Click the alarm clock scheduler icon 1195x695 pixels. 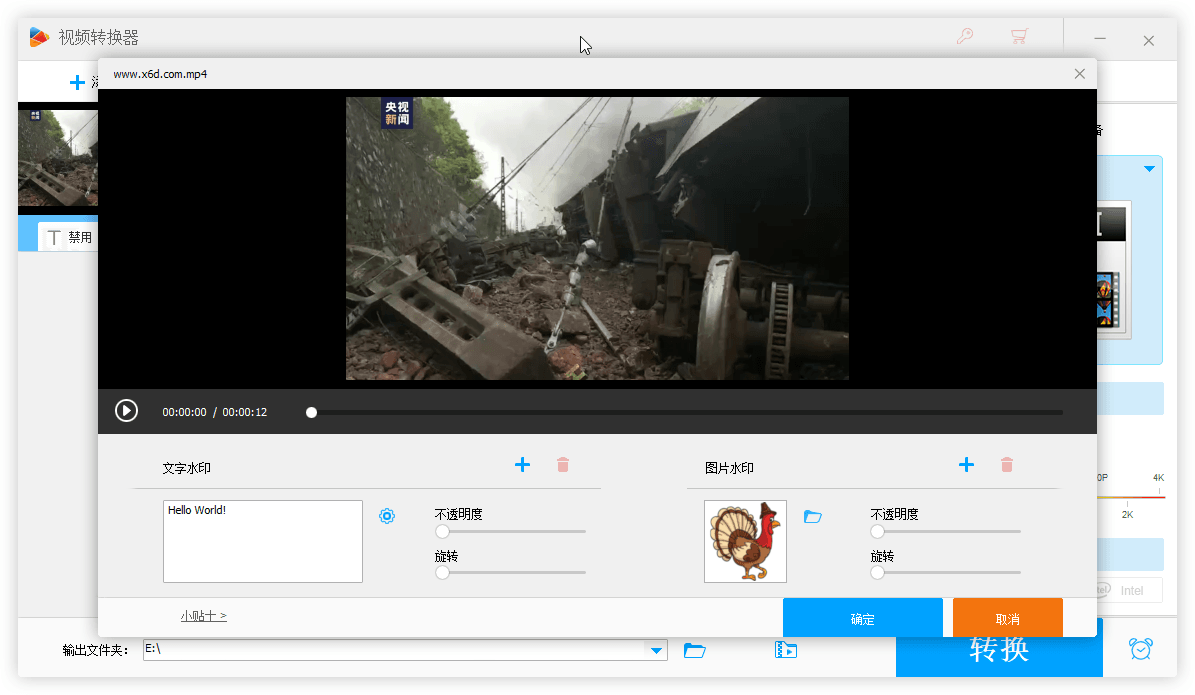[1140, 650]
